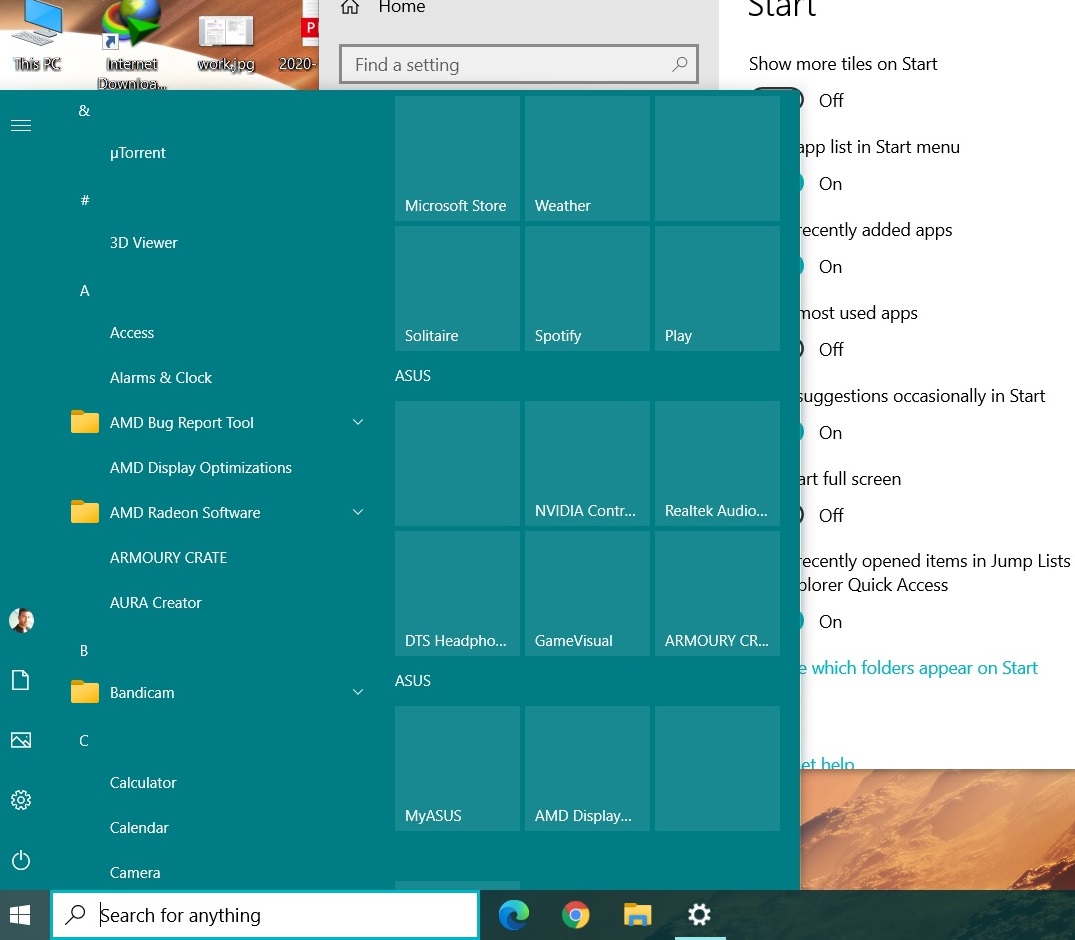Click the Search for anything taskbar box
Image resolution: width=1075 pixels, height=940 pixels.
(265, 915)
